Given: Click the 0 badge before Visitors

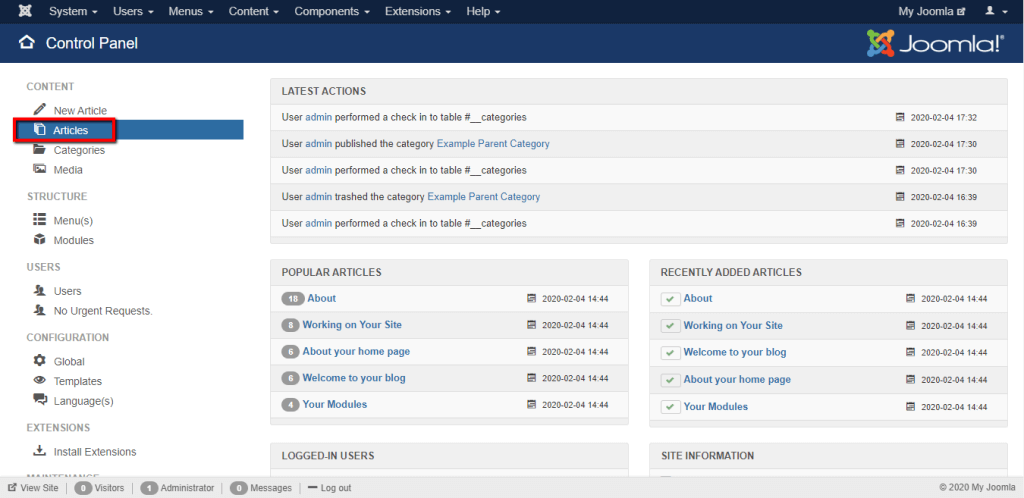Looking at the screenshot, I should (83, 488).
